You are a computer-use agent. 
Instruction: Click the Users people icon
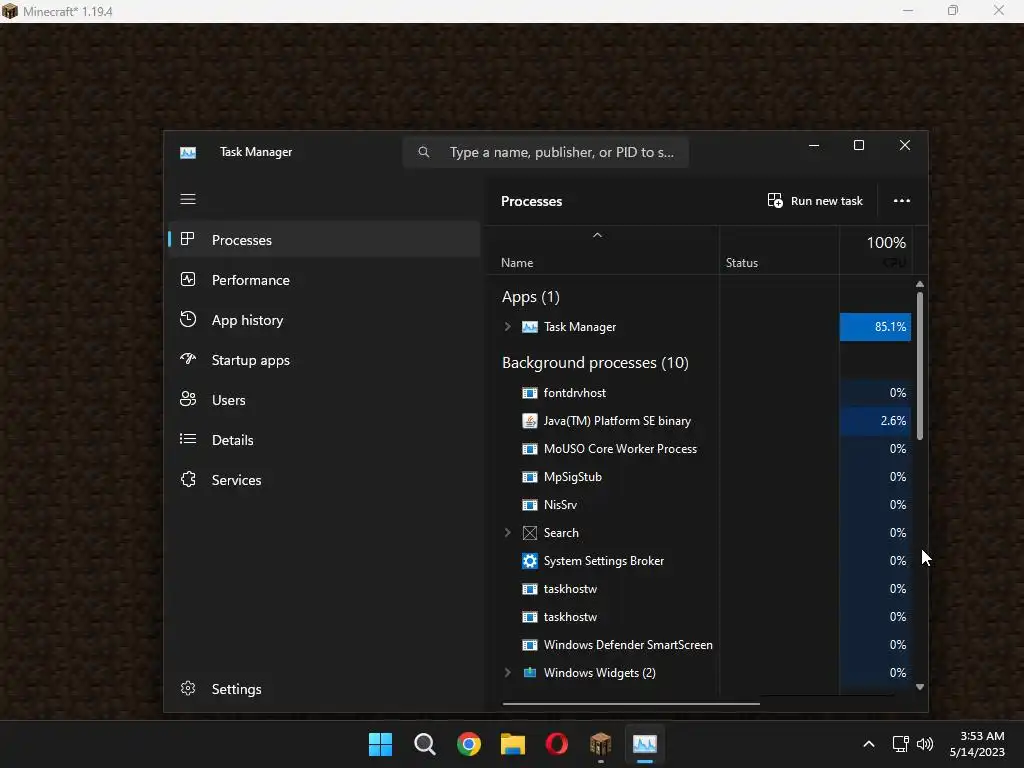coord(188,399)
